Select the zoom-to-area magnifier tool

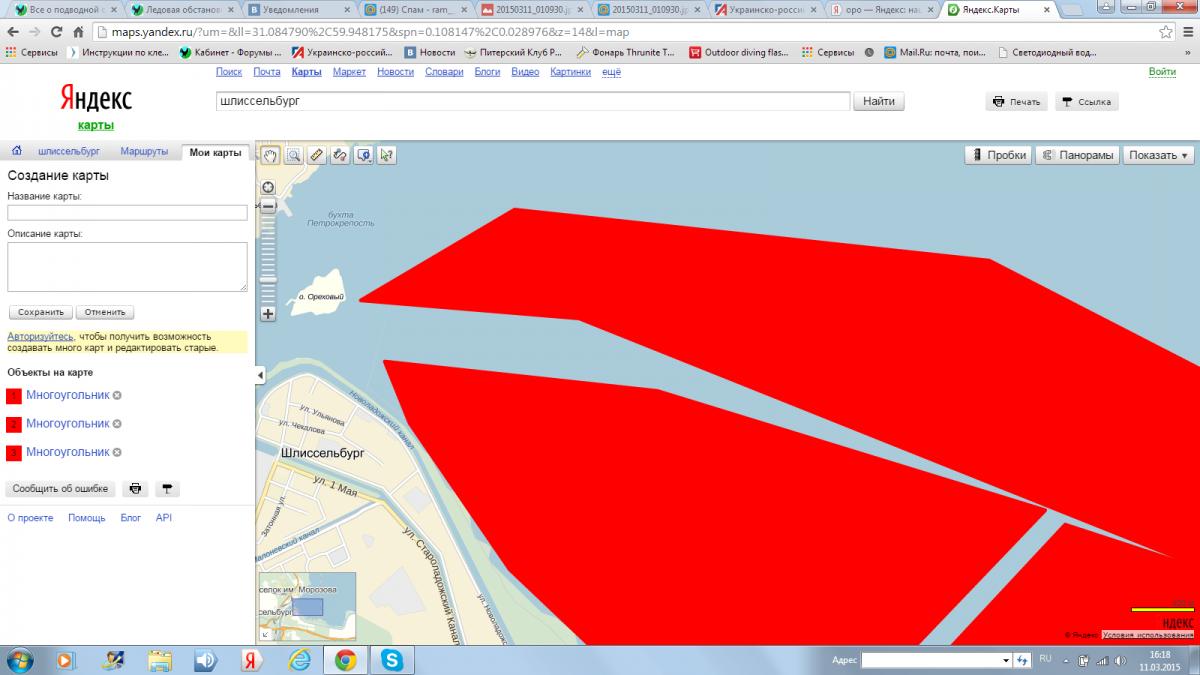[293, 155]
